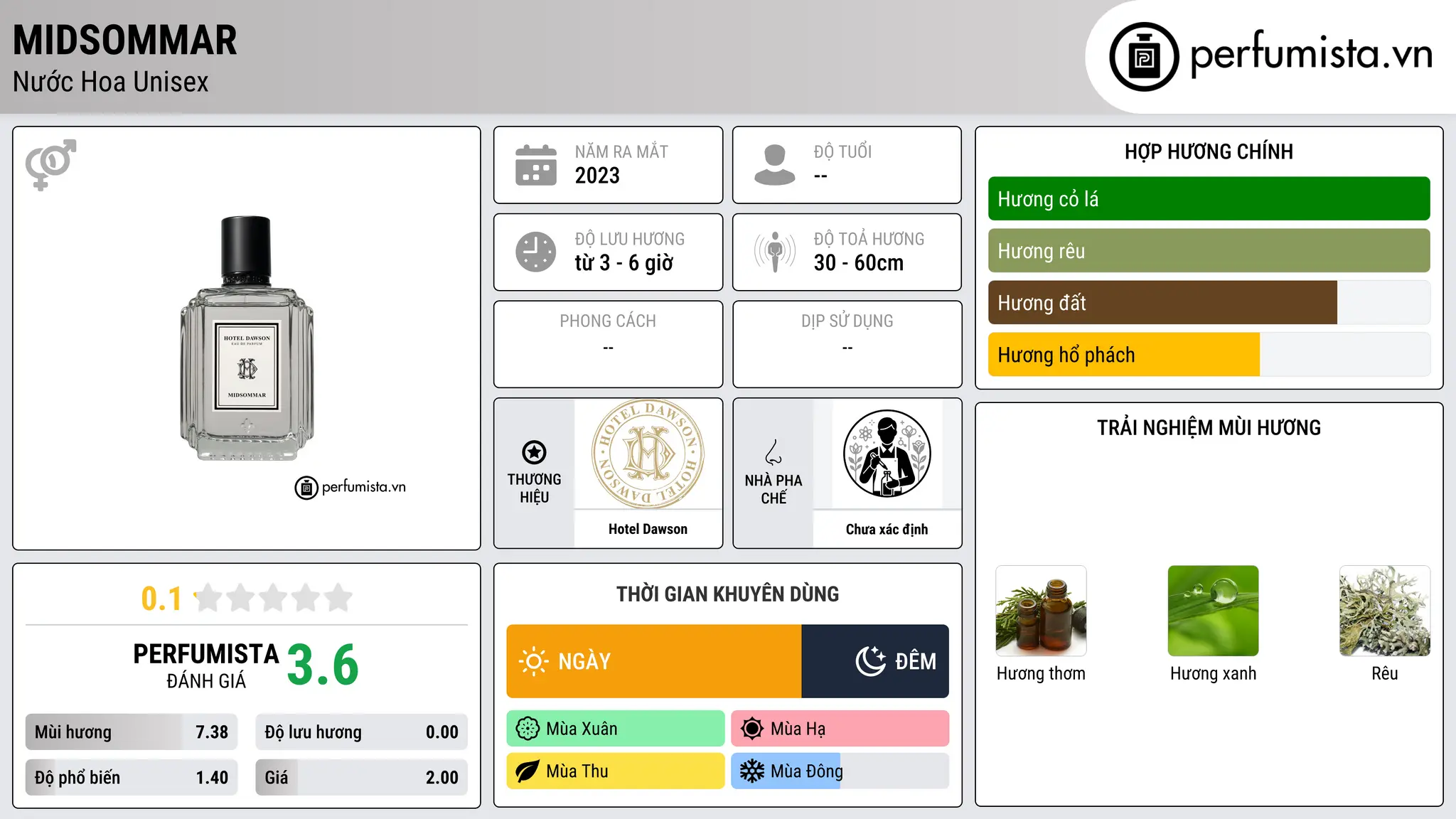Click the Midsommar perfume bottle image

pyautogui.click(x=247, y=338)
